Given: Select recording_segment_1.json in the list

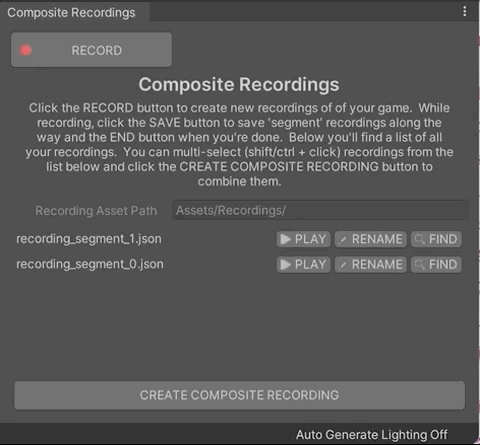Looking at the screenshot, I should pyautogui.click(x=89, y=239).
